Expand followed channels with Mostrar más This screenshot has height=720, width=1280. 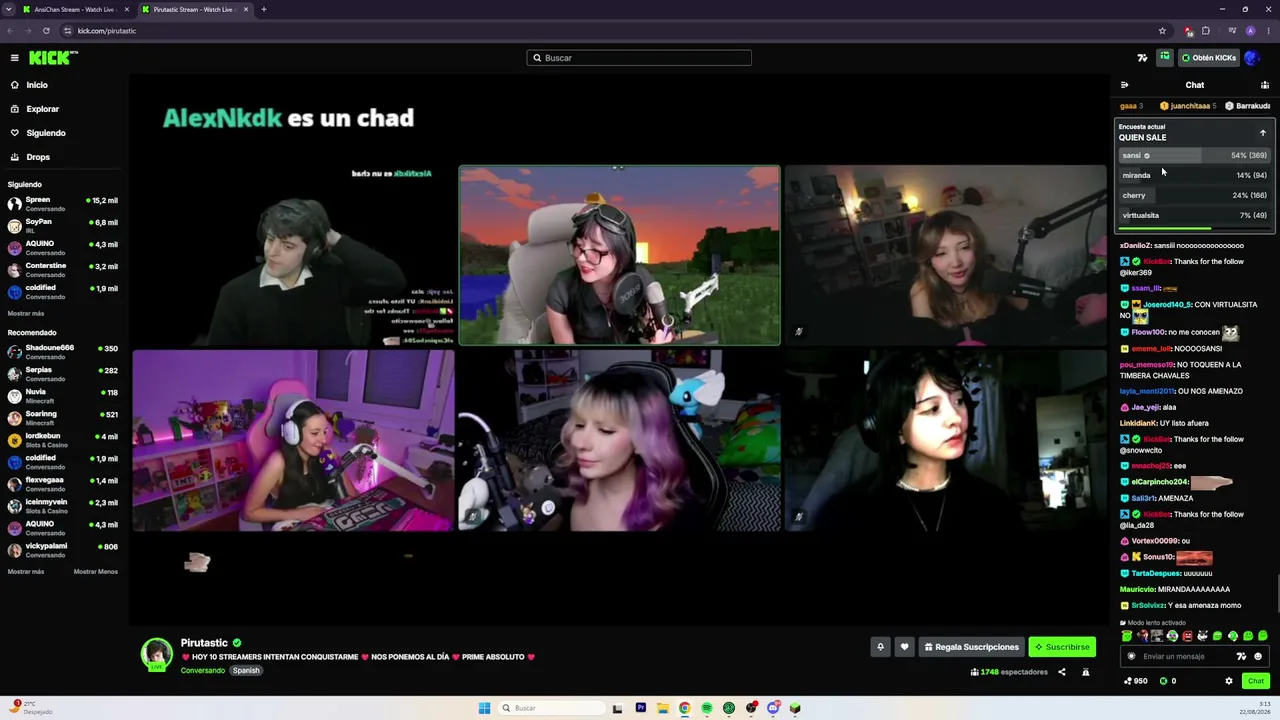point(26,313)
